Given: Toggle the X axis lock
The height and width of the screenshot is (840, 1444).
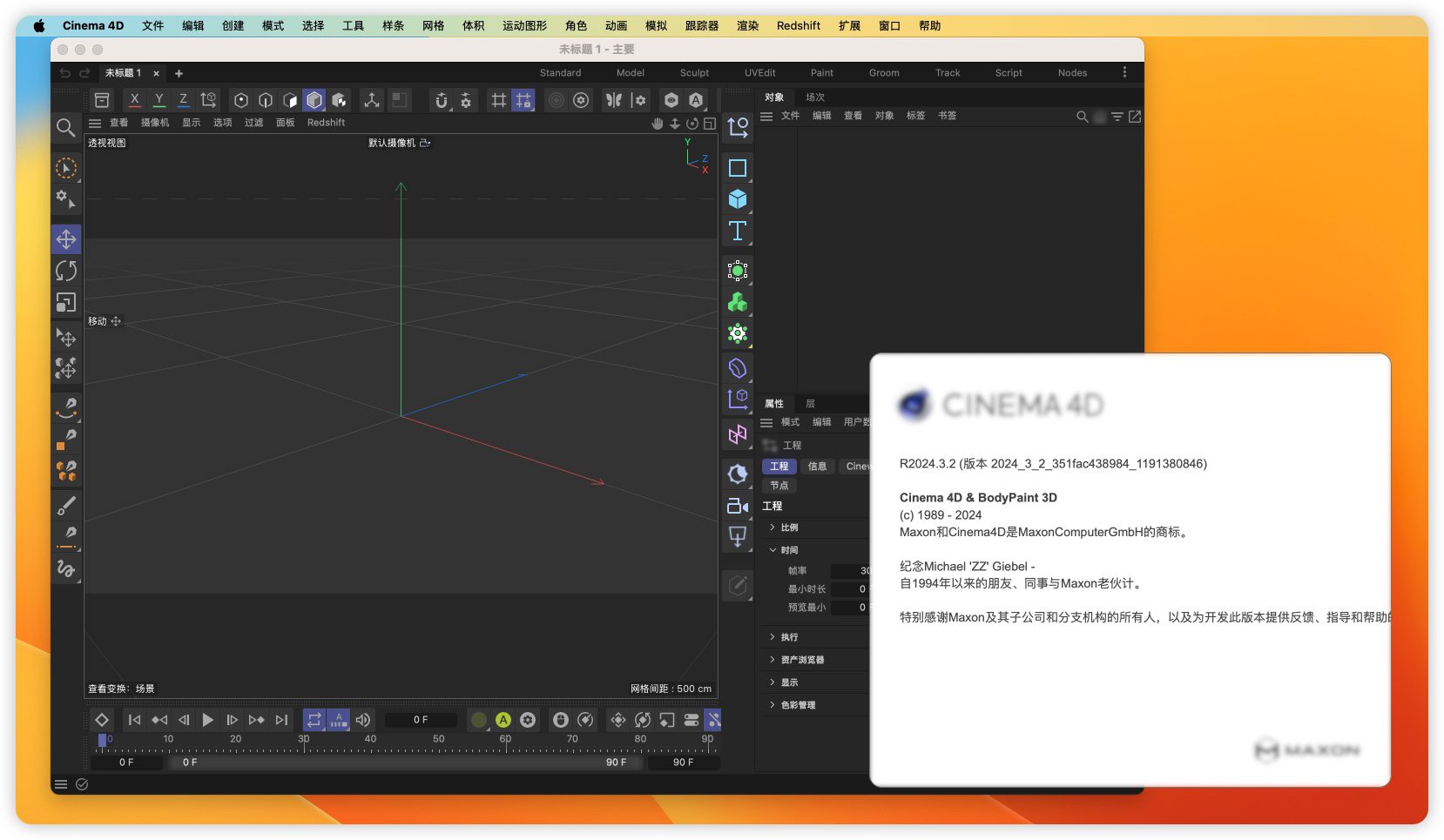Looking at the screenshot, I should [x=135, y=100].
